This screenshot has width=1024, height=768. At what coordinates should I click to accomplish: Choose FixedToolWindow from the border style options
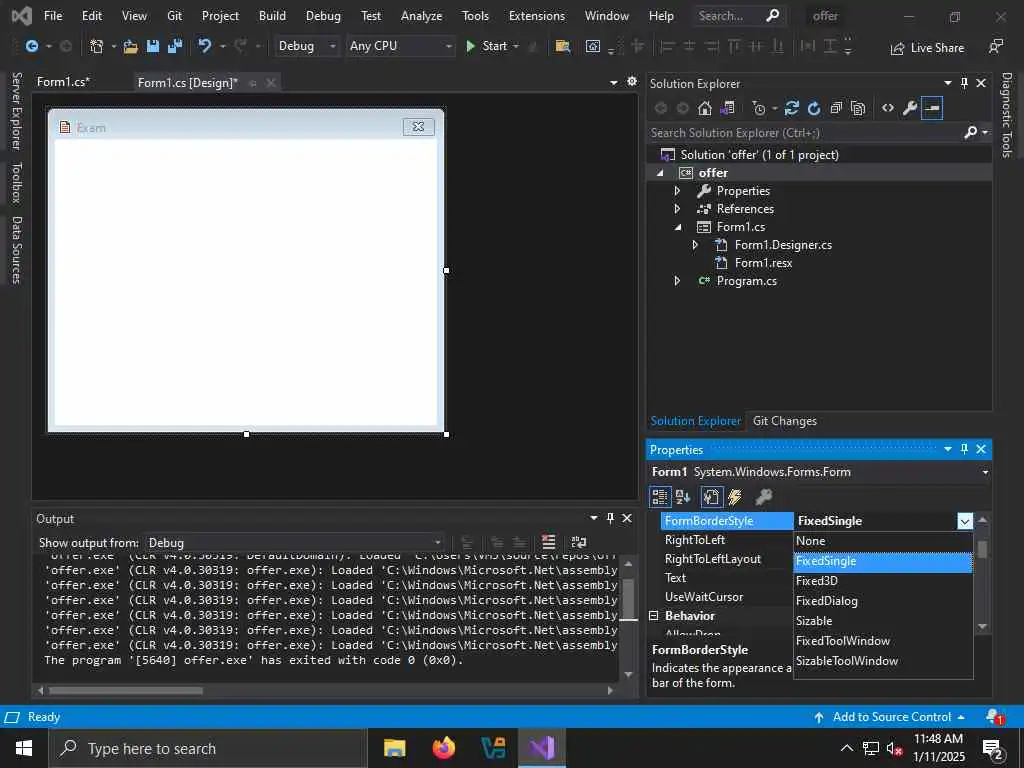click(x=883, y=641)
